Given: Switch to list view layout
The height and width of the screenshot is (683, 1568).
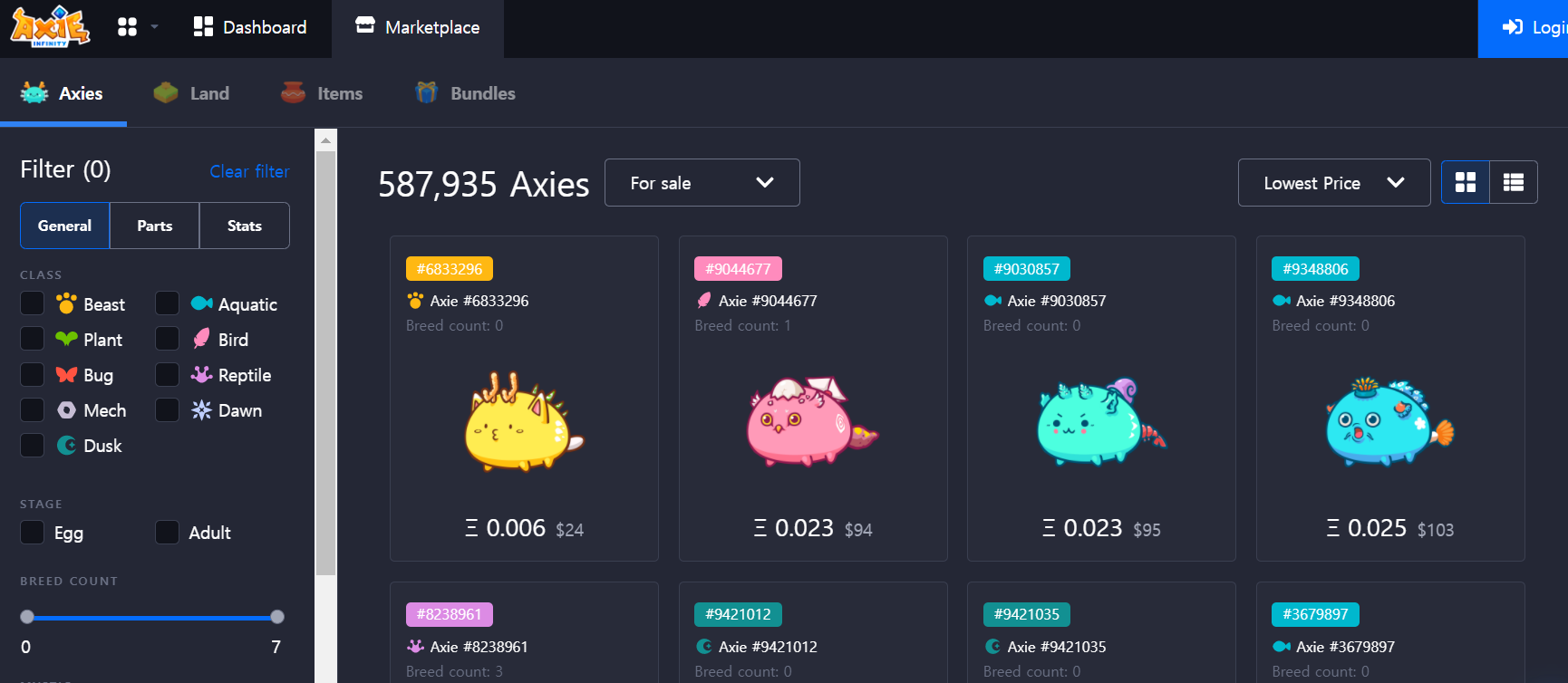Looking at the screenshot, I should (1514, 182).
